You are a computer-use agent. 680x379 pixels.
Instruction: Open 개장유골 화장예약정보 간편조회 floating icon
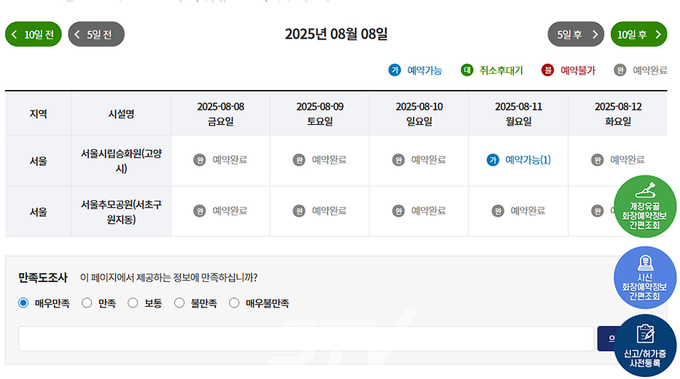tap(645, 206)
